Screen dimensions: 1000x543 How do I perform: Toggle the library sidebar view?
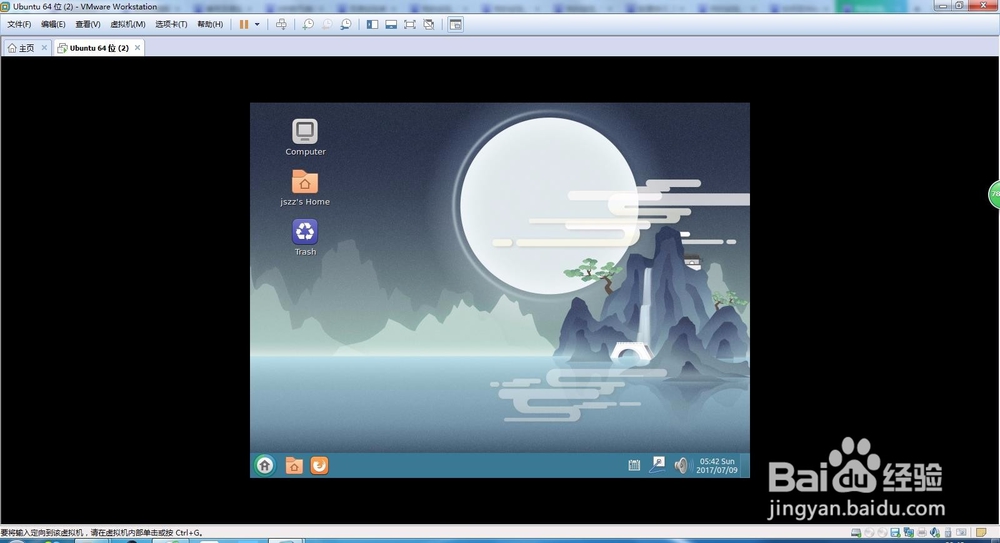[x=372, y=24]
